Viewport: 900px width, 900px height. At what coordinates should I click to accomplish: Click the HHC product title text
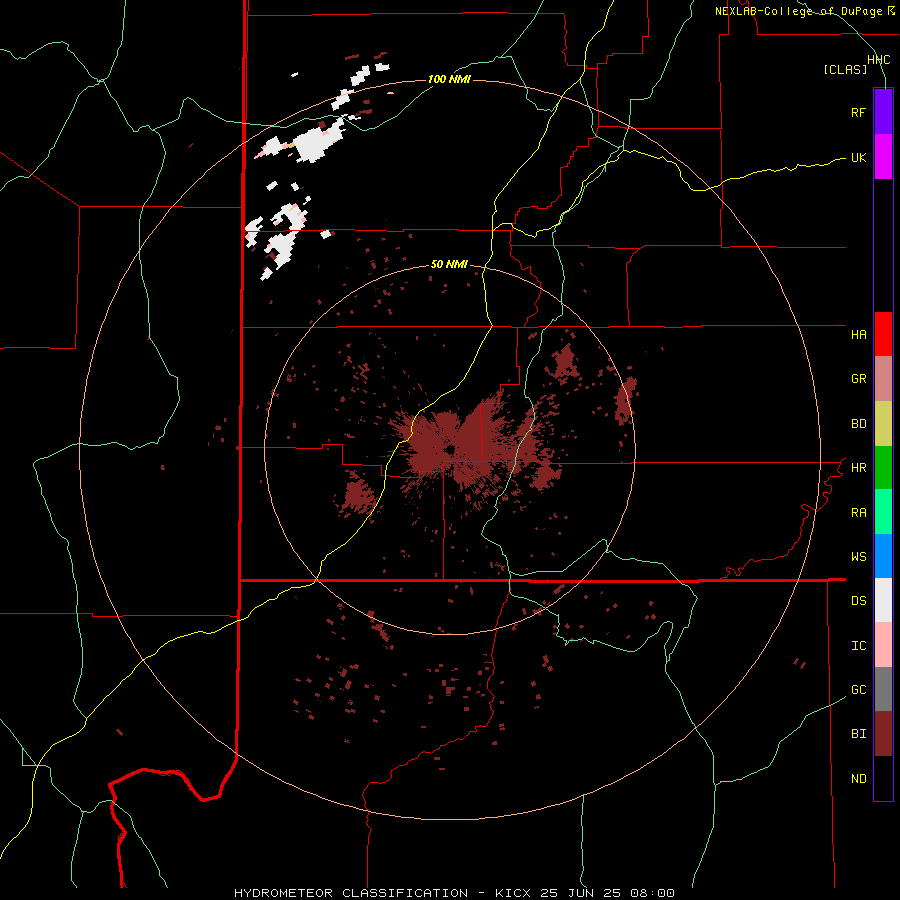coord(878,60)
